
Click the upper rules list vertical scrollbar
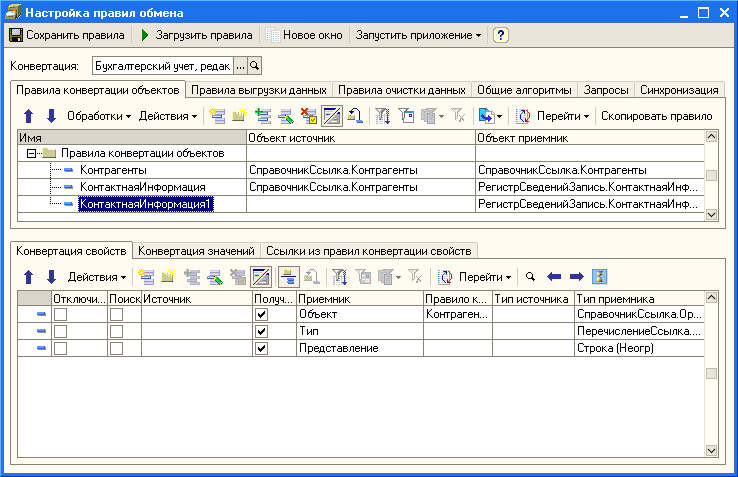tap(711, 175)
